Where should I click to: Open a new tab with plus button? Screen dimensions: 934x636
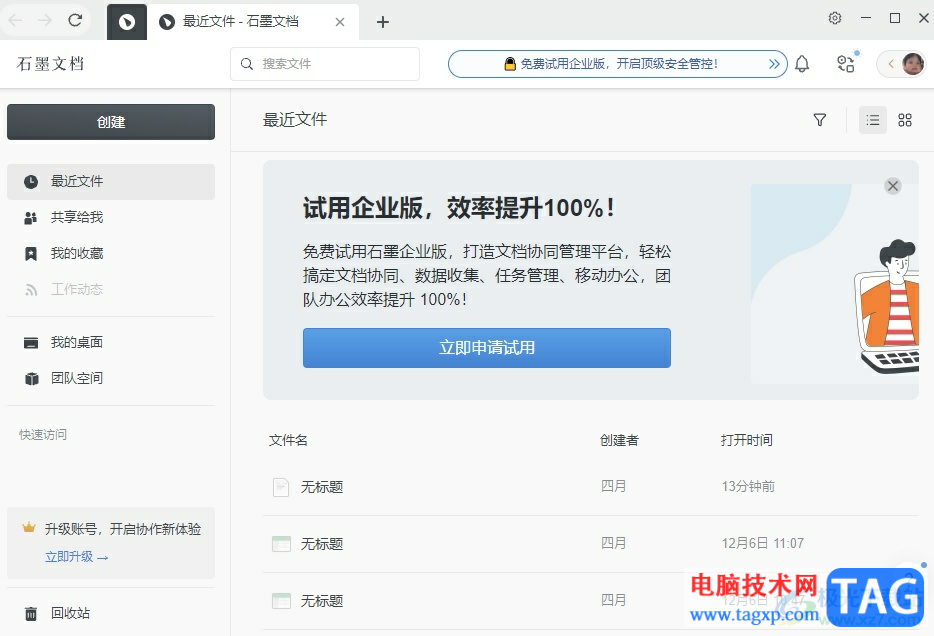click(x=382, y=22)
